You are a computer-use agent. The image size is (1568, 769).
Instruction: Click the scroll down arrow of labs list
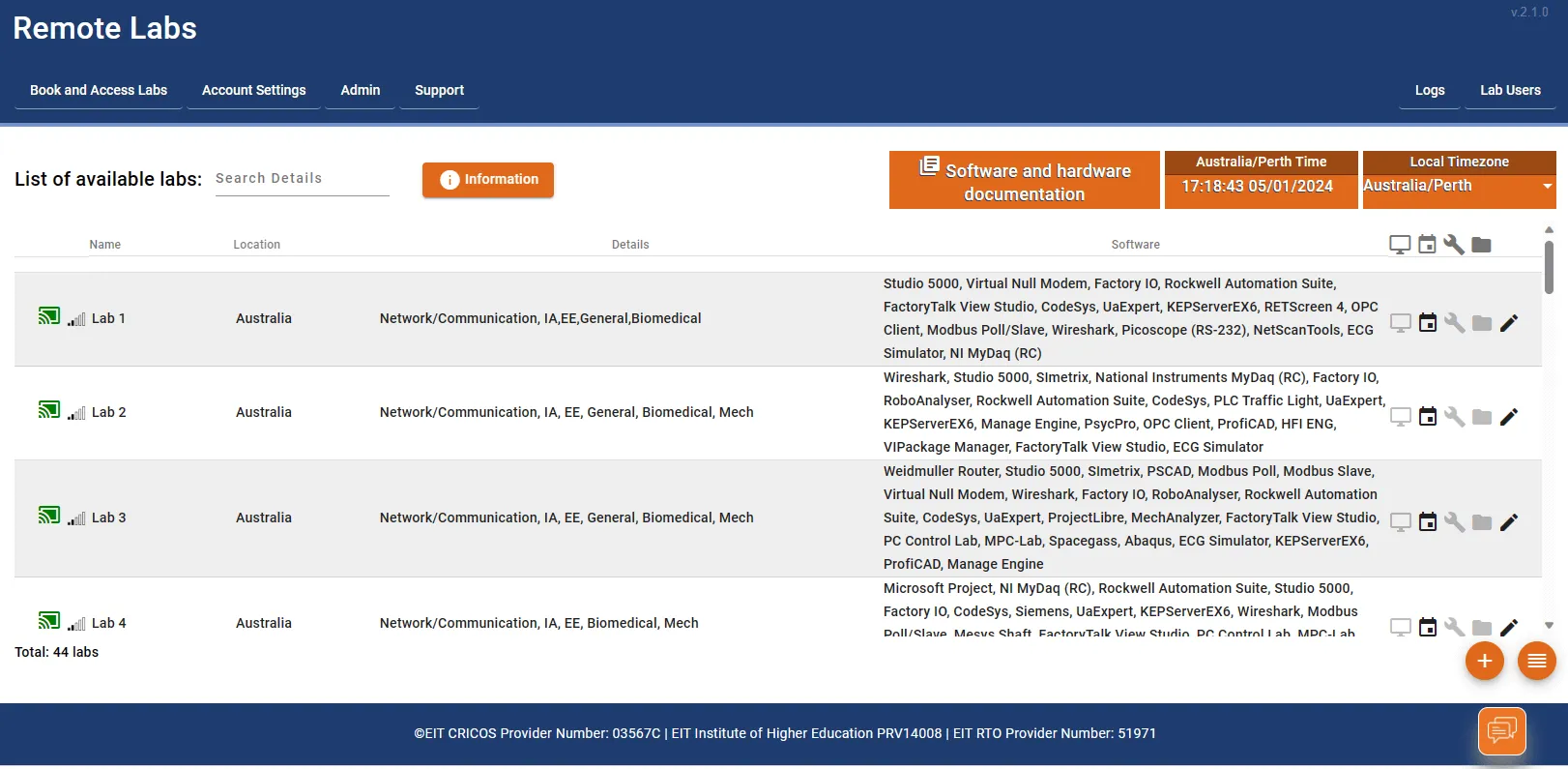1549,626
